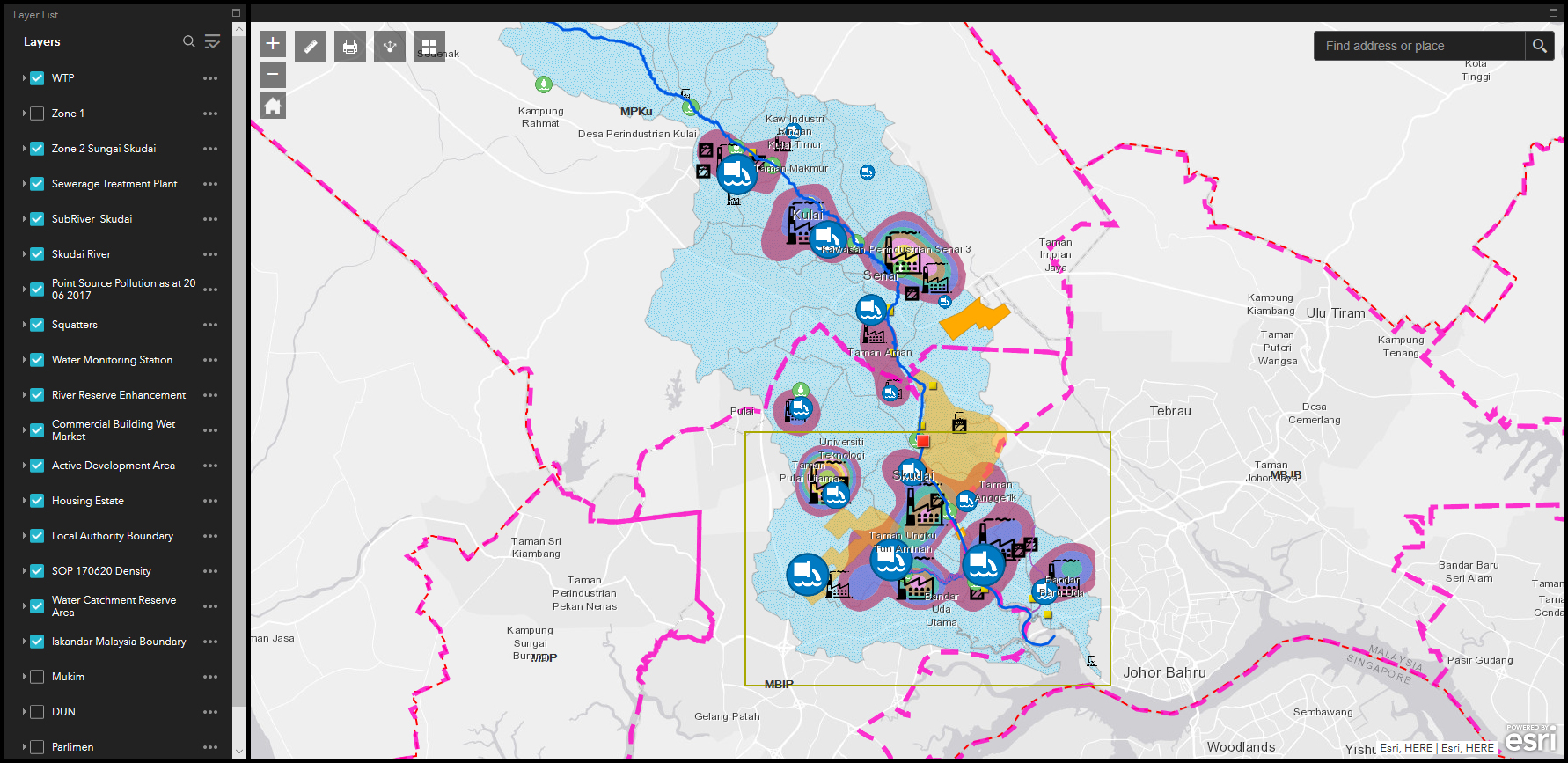Open the layer list filter options icon
This screenshot has height=763, width=1568.
pos(212,41)
